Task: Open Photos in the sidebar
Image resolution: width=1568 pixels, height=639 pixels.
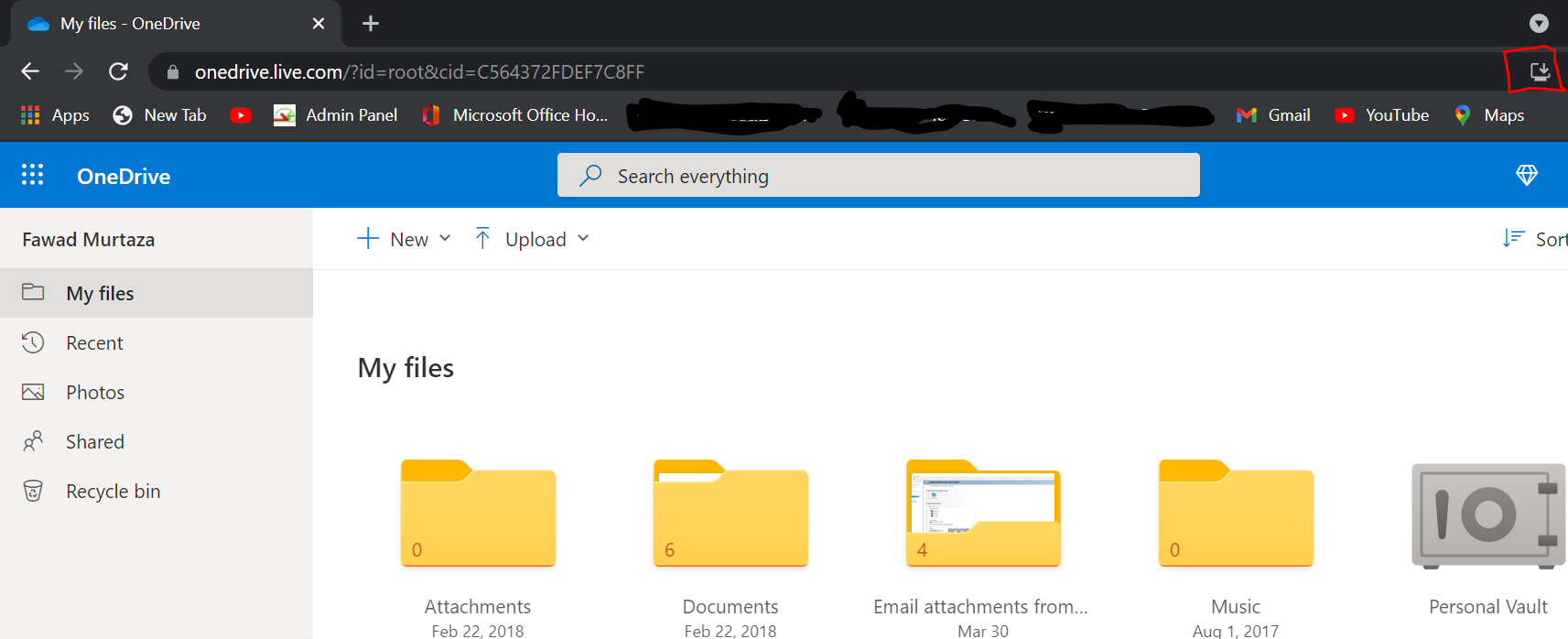Action: (x=157, y=392)
